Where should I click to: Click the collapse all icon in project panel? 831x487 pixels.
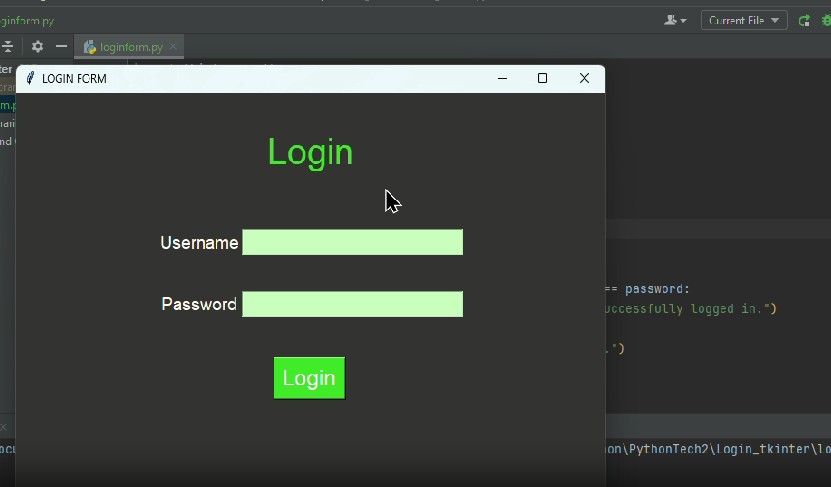7,46
